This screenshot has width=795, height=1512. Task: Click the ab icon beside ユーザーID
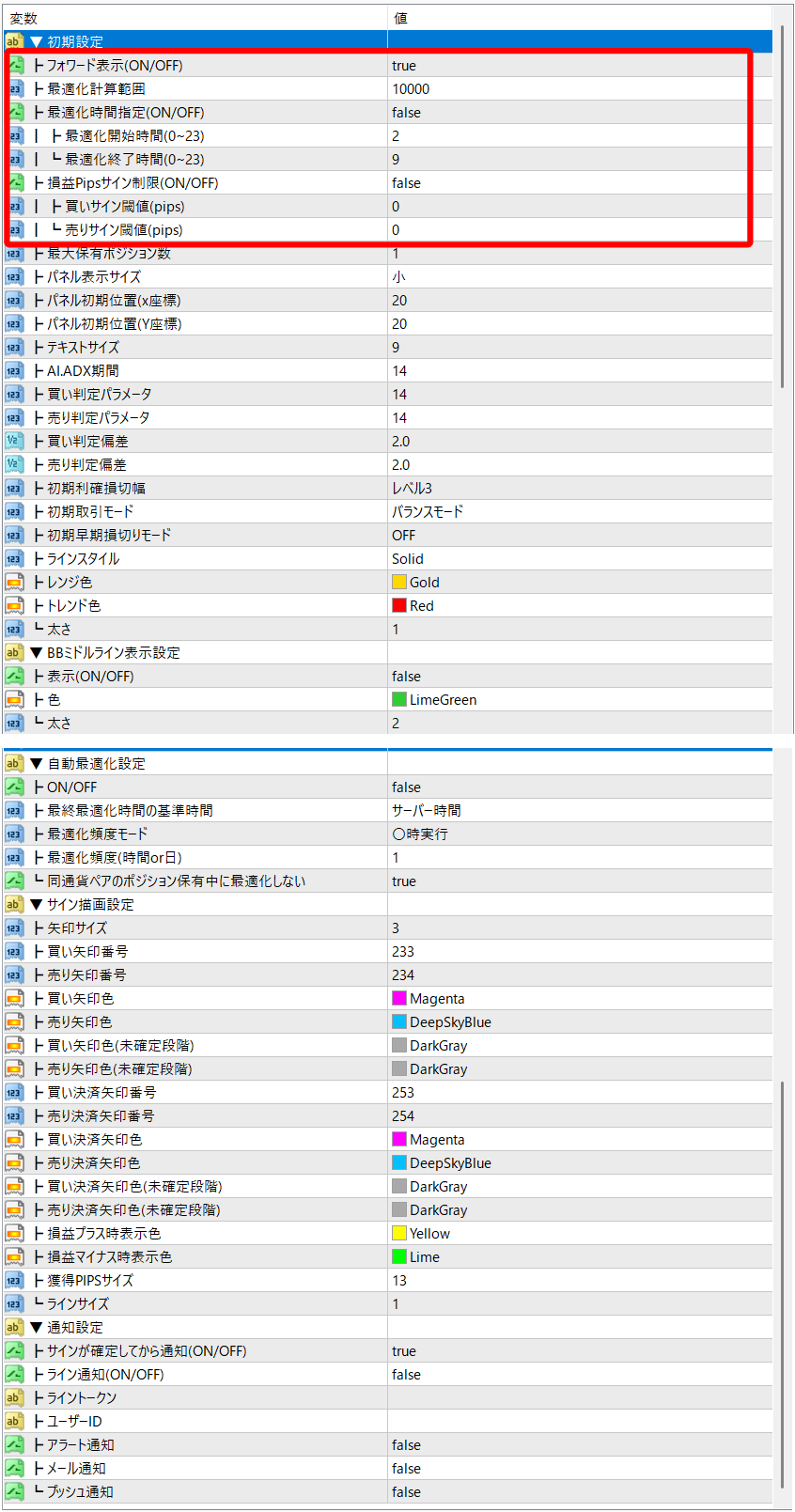[x=14, y=1421]
